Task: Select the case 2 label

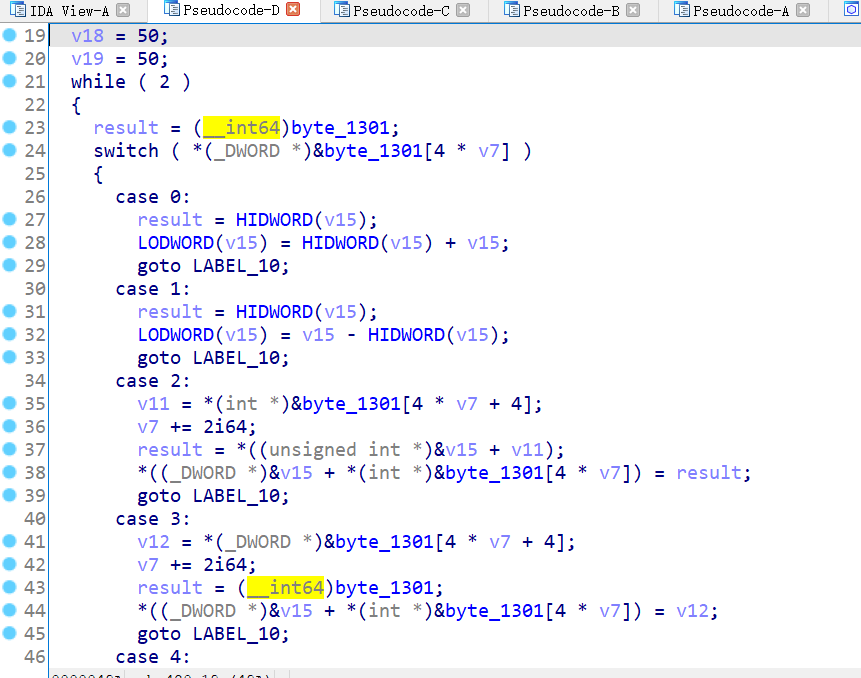Action: pos(146,380)
